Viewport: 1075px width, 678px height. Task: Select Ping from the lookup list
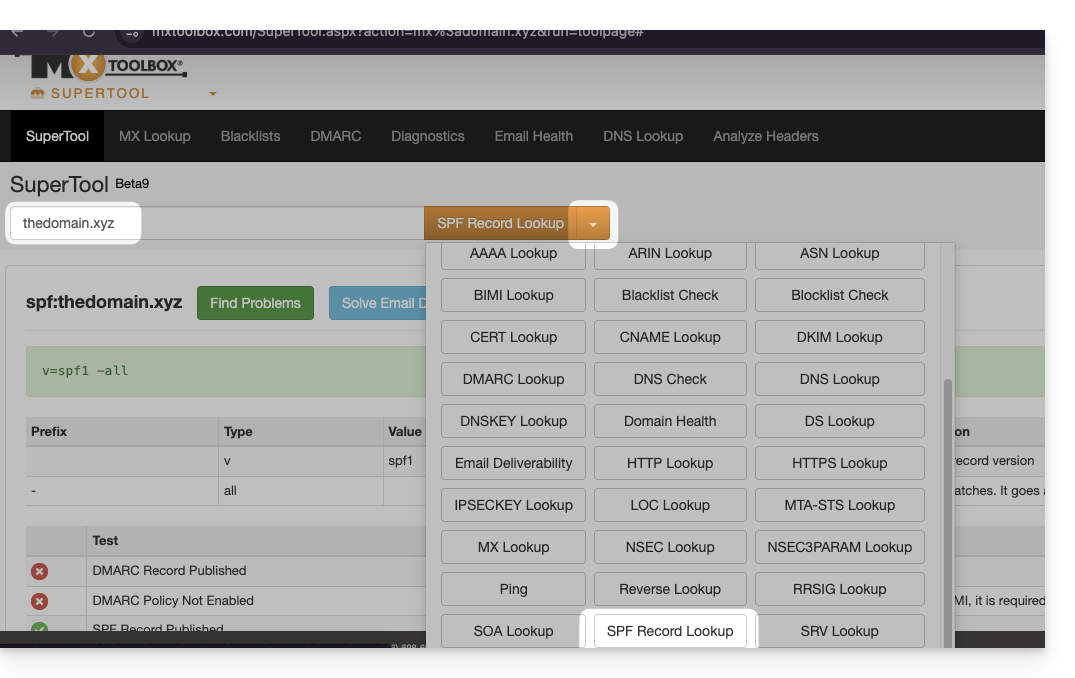(x=513, y=589)
